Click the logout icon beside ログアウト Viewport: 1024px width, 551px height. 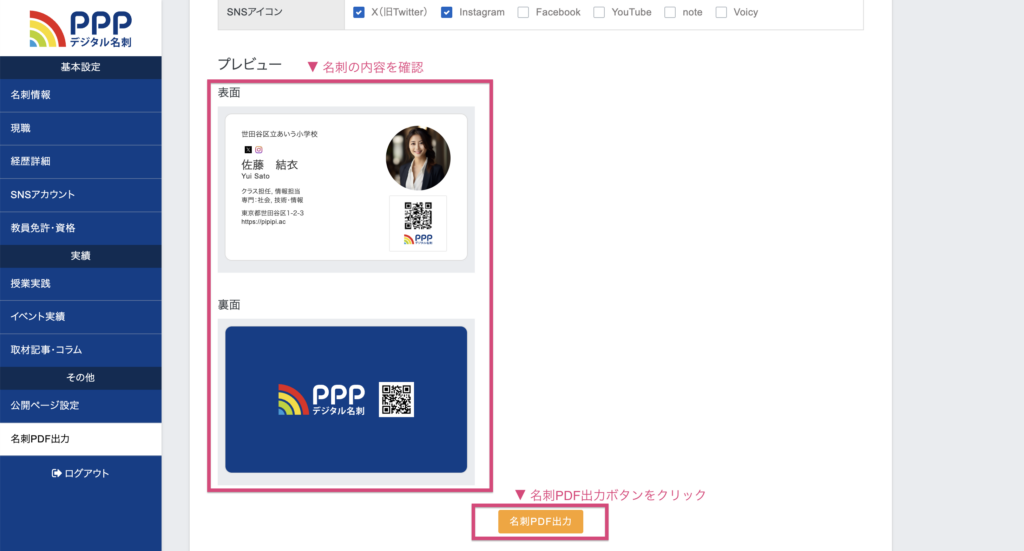(x=56, y=473)
